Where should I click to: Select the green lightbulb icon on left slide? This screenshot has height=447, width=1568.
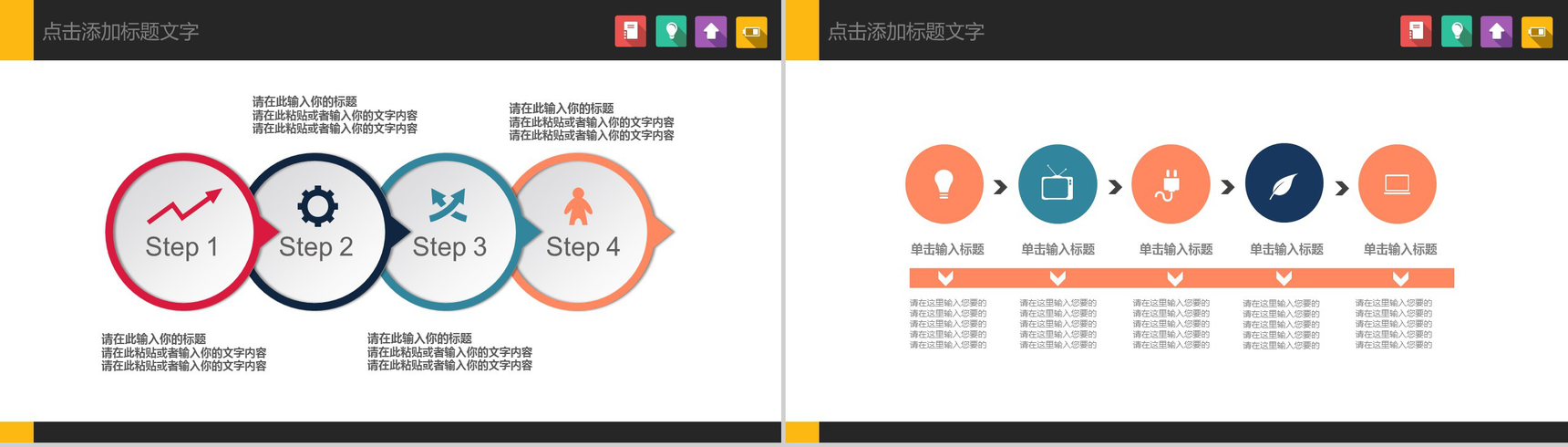click(671, 32)
